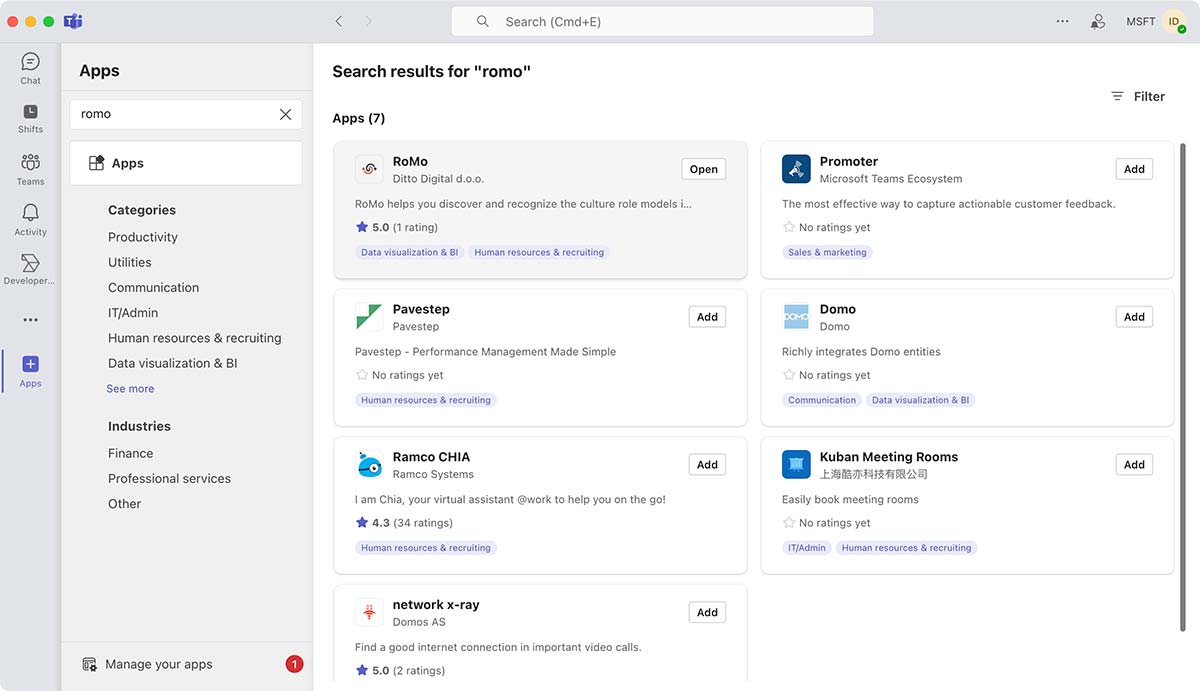The image size is (1200, 691).
Task: Add the Domo app
Action: (1134, 317)
